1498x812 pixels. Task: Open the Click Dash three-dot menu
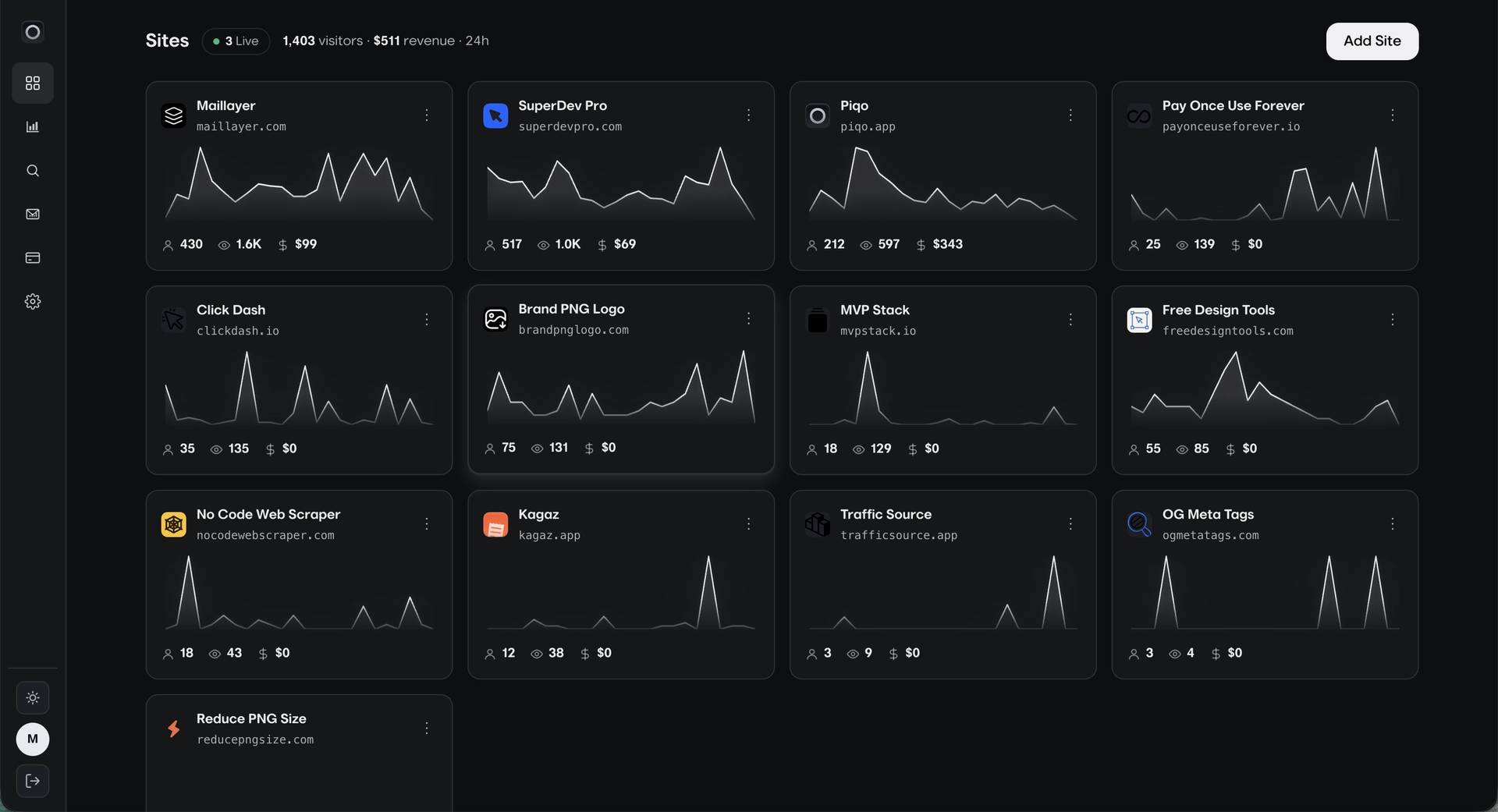427,320
